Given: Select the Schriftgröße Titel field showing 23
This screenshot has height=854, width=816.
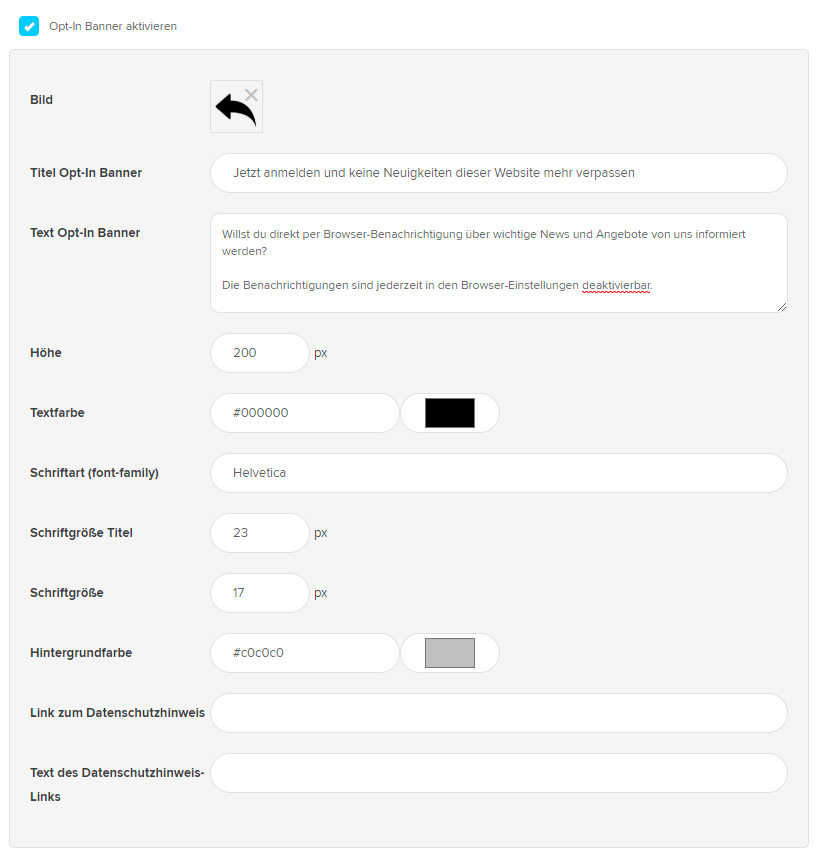Looking at the screenshot, I should point(260,533).
